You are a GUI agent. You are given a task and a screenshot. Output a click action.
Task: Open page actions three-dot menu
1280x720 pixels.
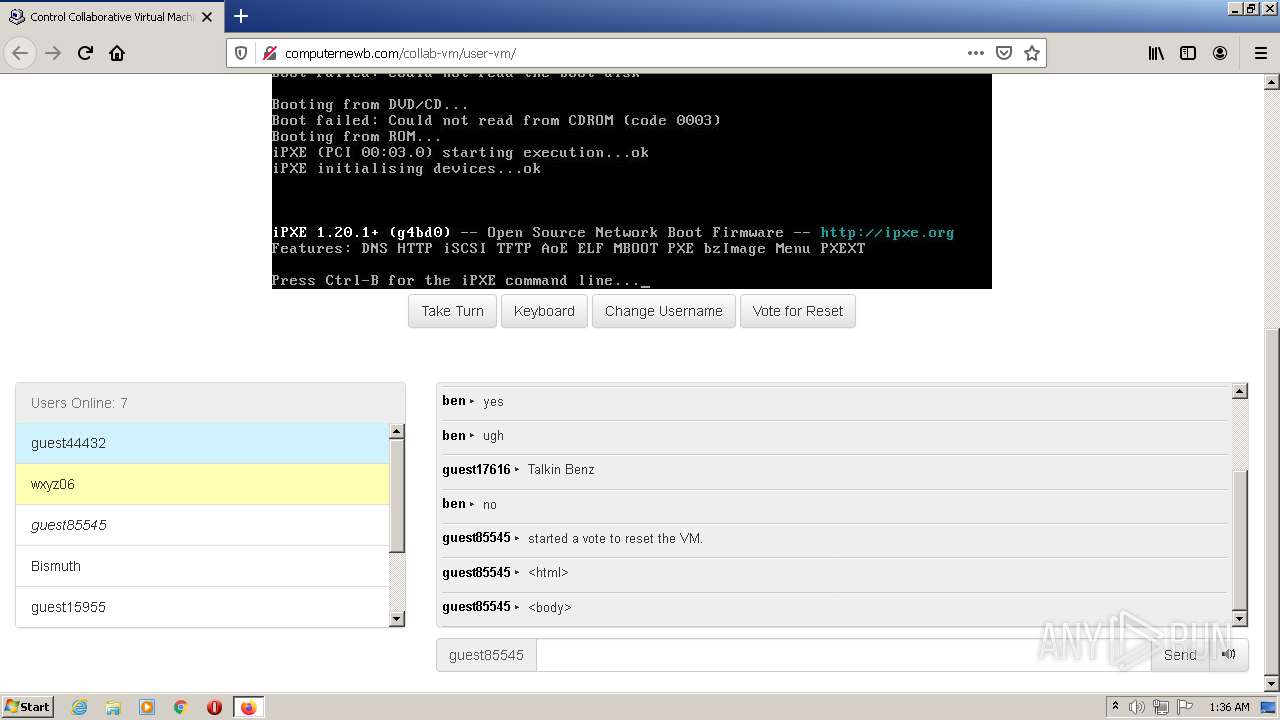pos(976,53)
